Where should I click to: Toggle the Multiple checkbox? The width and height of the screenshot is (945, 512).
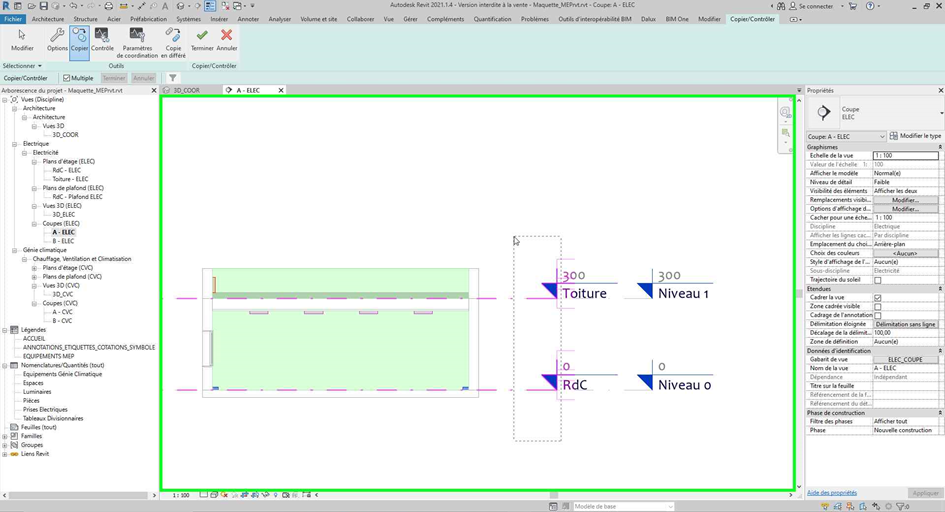coord(67,78)
